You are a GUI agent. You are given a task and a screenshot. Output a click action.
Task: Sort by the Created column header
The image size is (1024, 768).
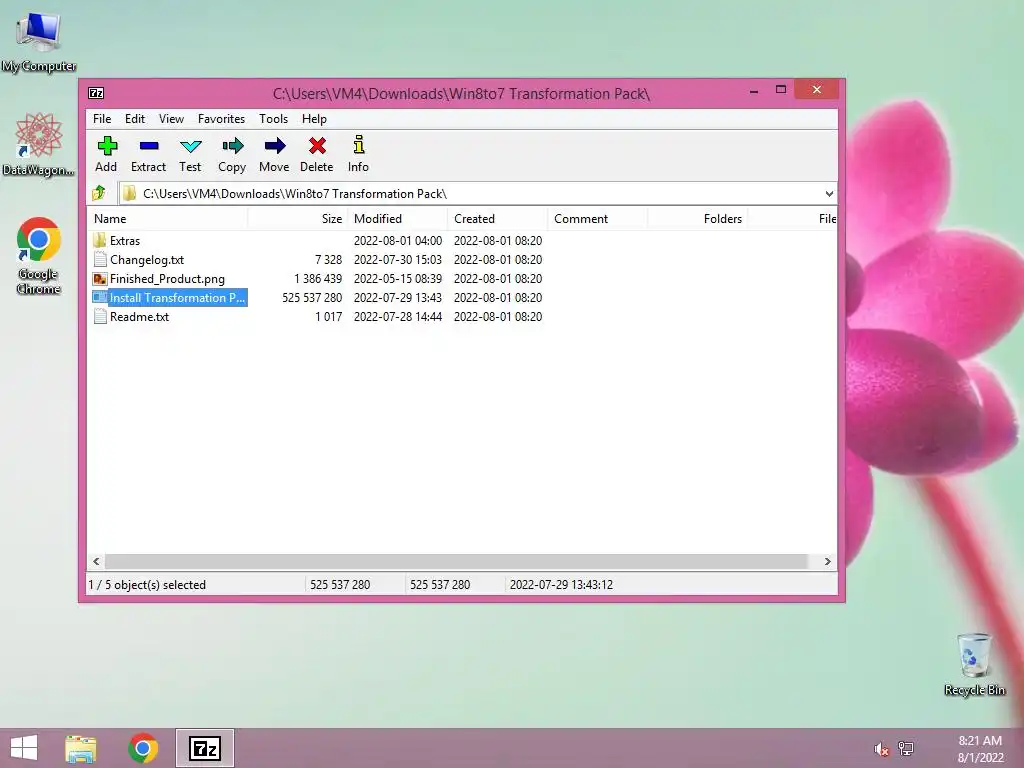pyautogui.click(x=498, y=219)
